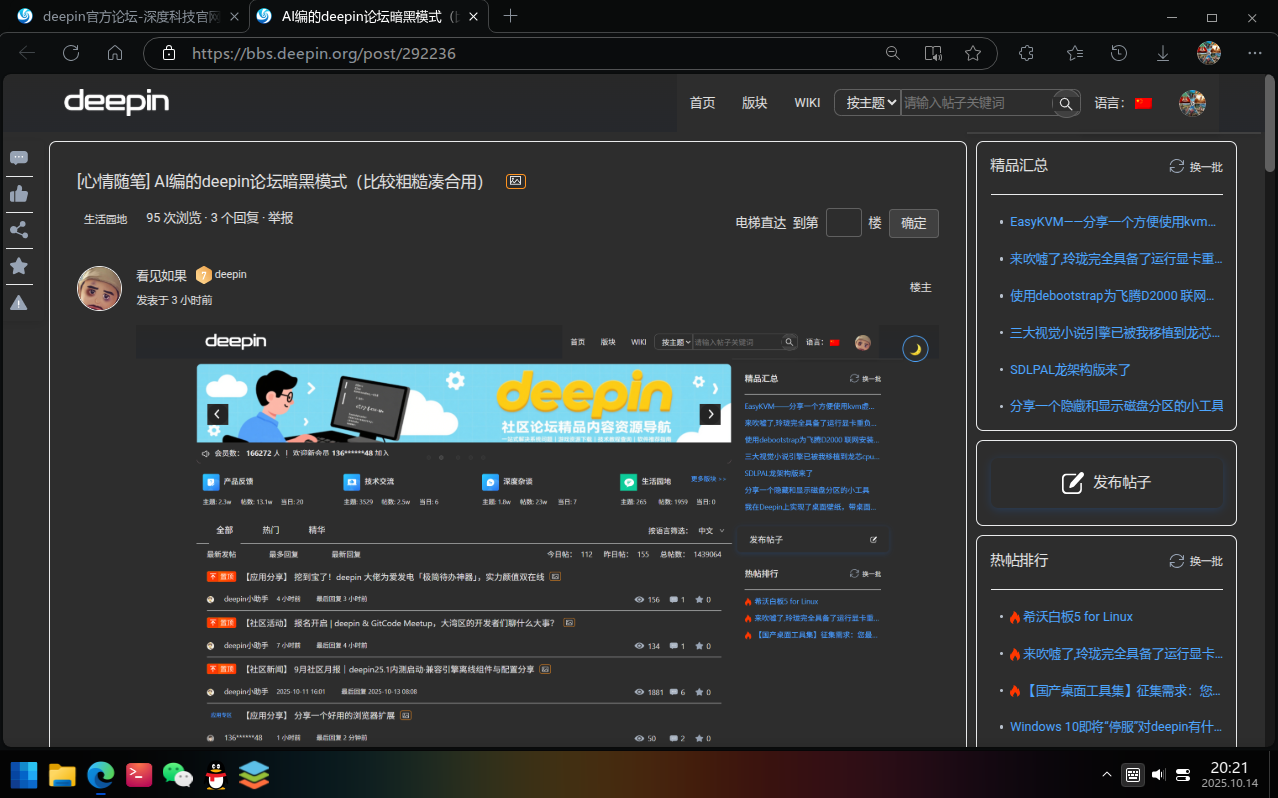Open a new browser tab
The image size is (1278, 798).
511,16
